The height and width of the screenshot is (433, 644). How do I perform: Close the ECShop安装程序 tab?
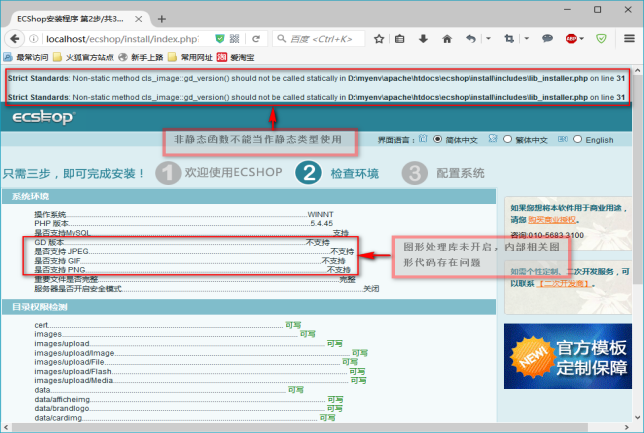coord(139,19)
